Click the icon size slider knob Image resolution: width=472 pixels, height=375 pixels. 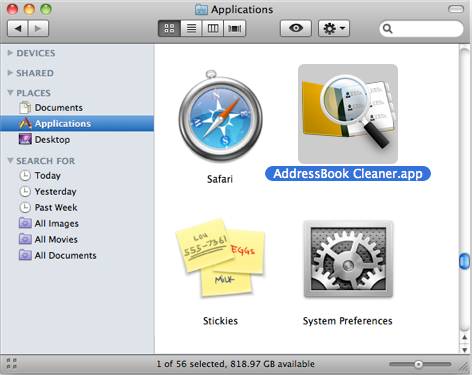[x=419, y=364]
